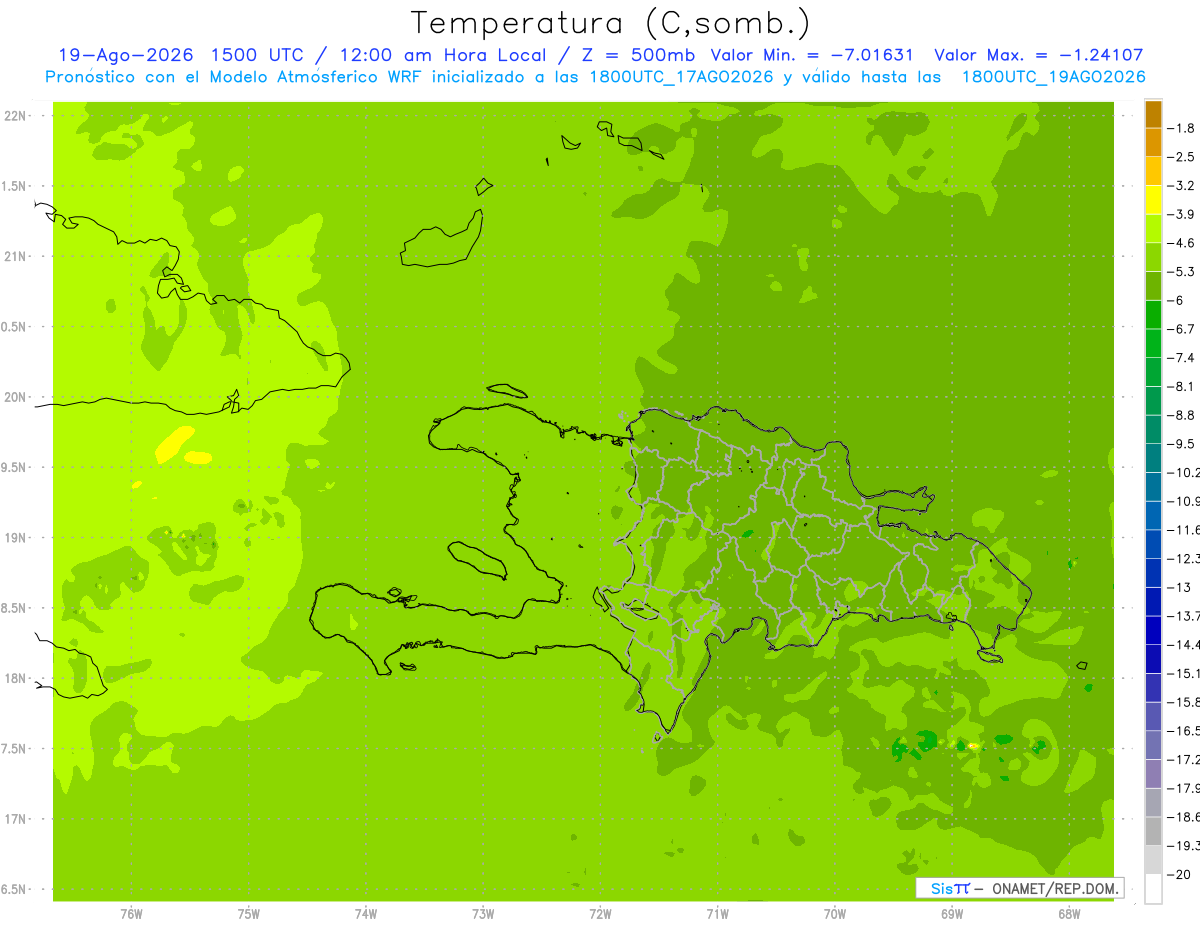Click the -4.6 colorbar label
This screenshot has height=927, width=1200.
tap(1181, 243)
